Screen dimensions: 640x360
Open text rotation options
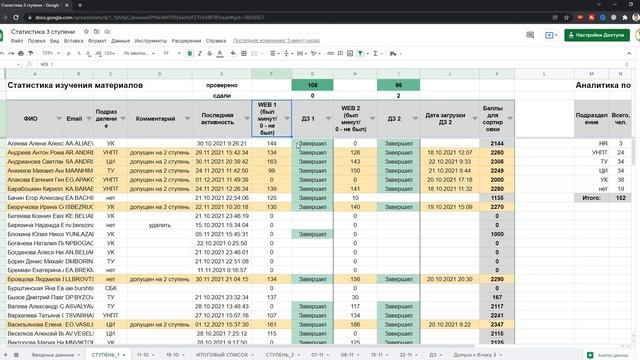(x=315, y=53)
